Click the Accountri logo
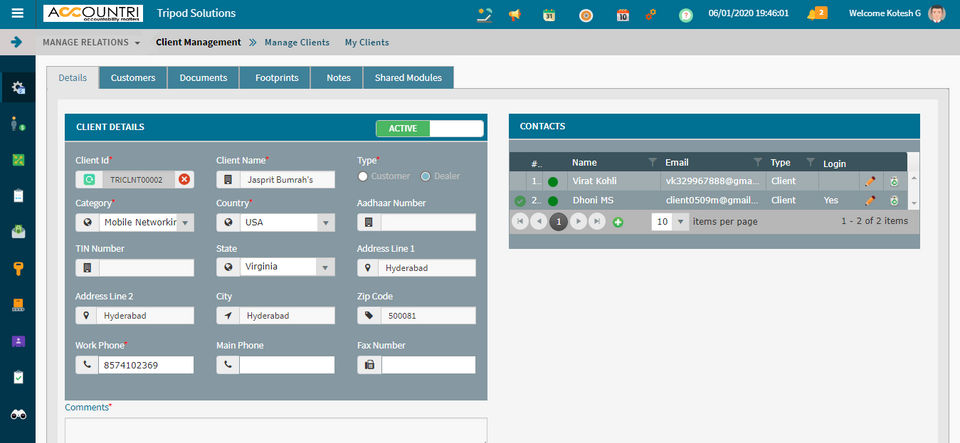 point(93,13)
